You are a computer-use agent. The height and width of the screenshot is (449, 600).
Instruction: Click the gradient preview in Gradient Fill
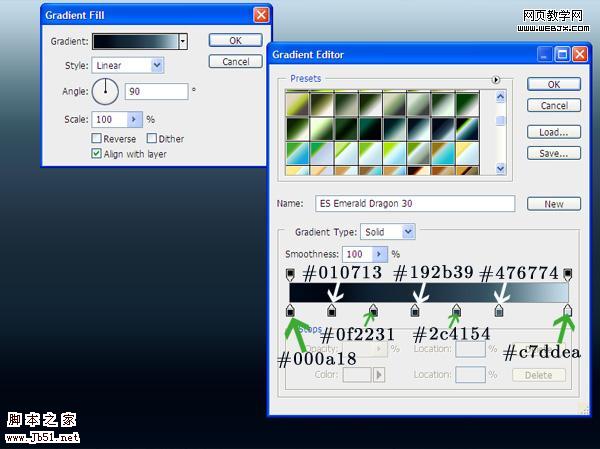pos(135,41)
